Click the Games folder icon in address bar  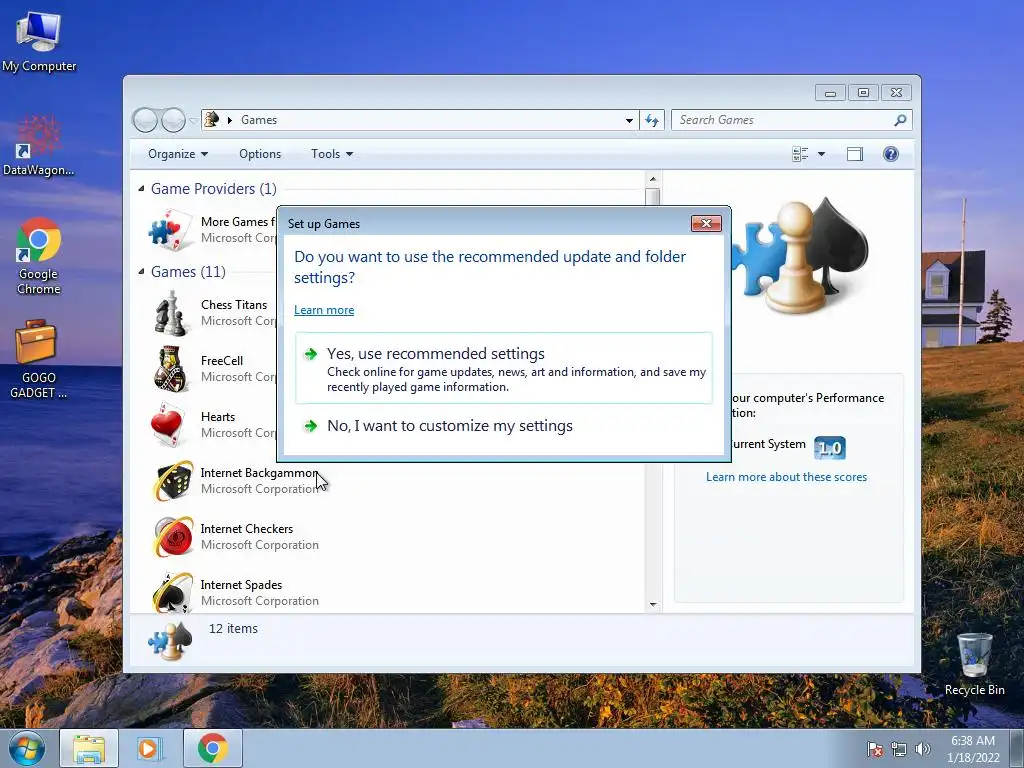(212, 120)
